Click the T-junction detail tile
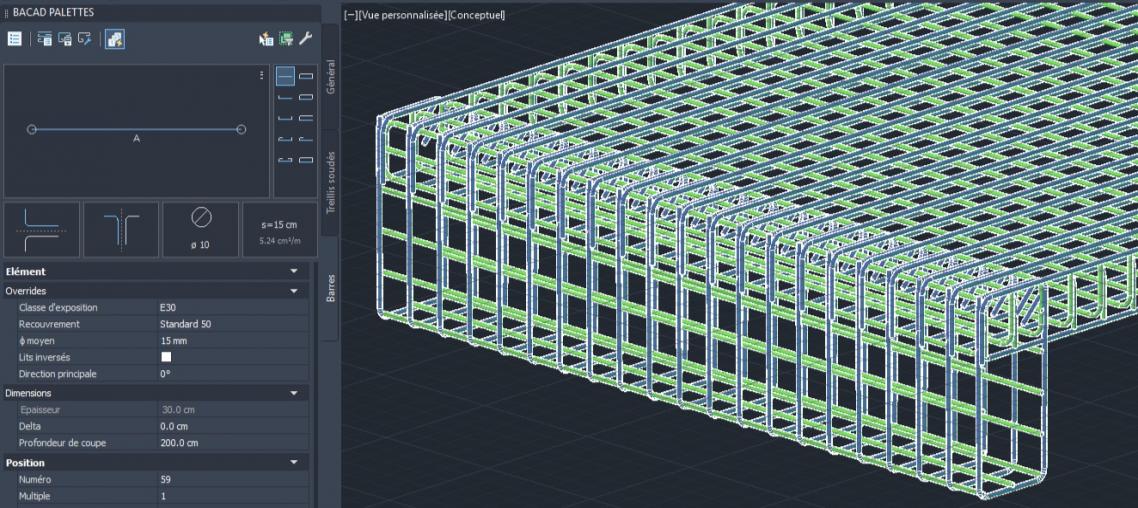 121,229
